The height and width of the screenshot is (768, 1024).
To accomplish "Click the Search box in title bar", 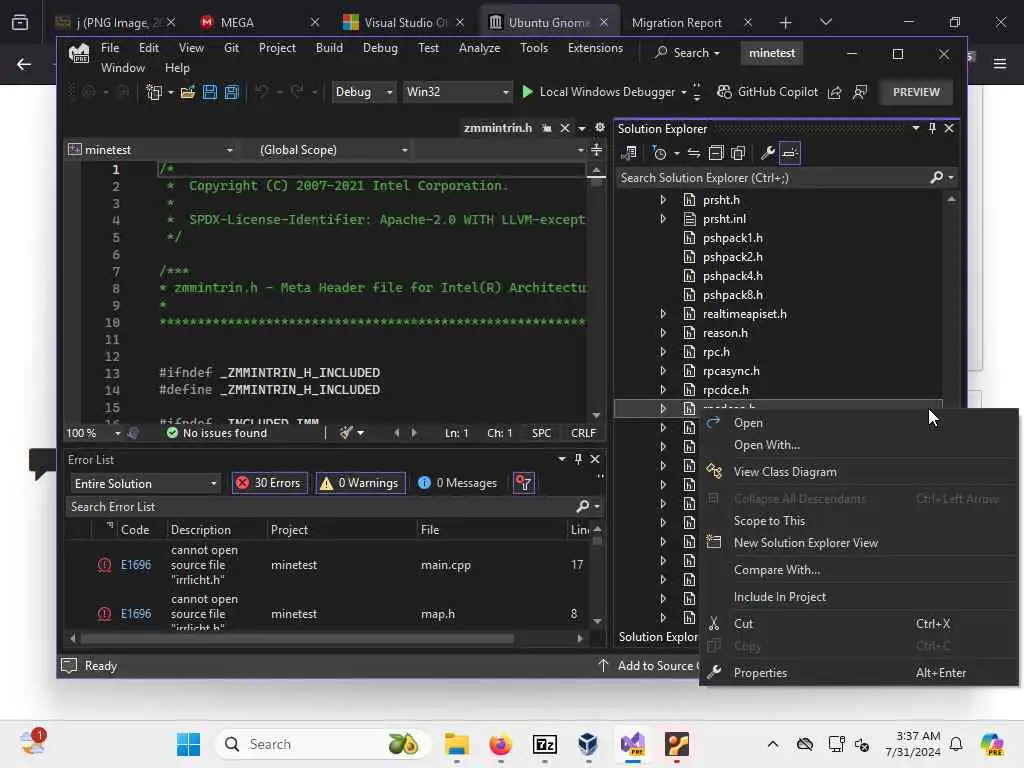I will click(x=687, y=53).
